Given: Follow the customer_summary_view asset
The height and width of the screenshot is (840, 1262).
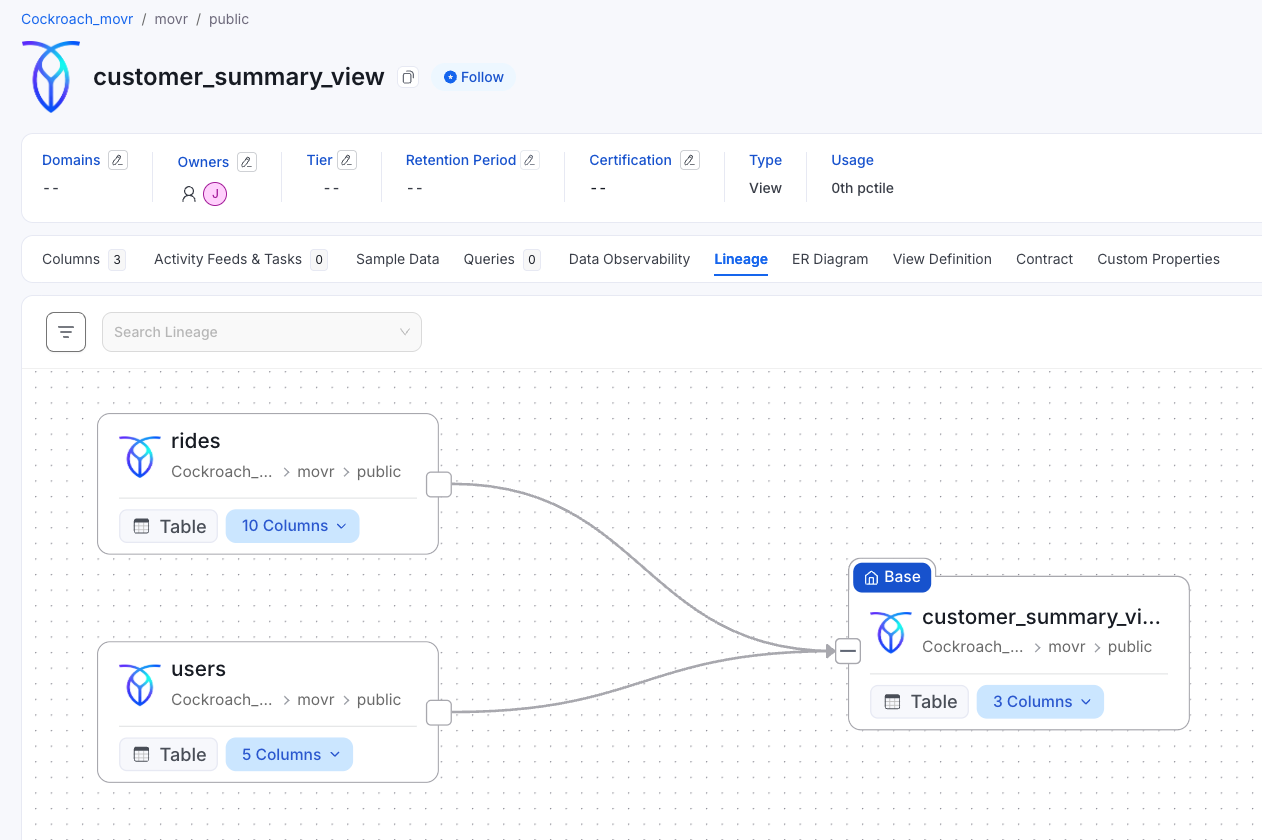Looking at the screenshot, I should tap(473, 77).
